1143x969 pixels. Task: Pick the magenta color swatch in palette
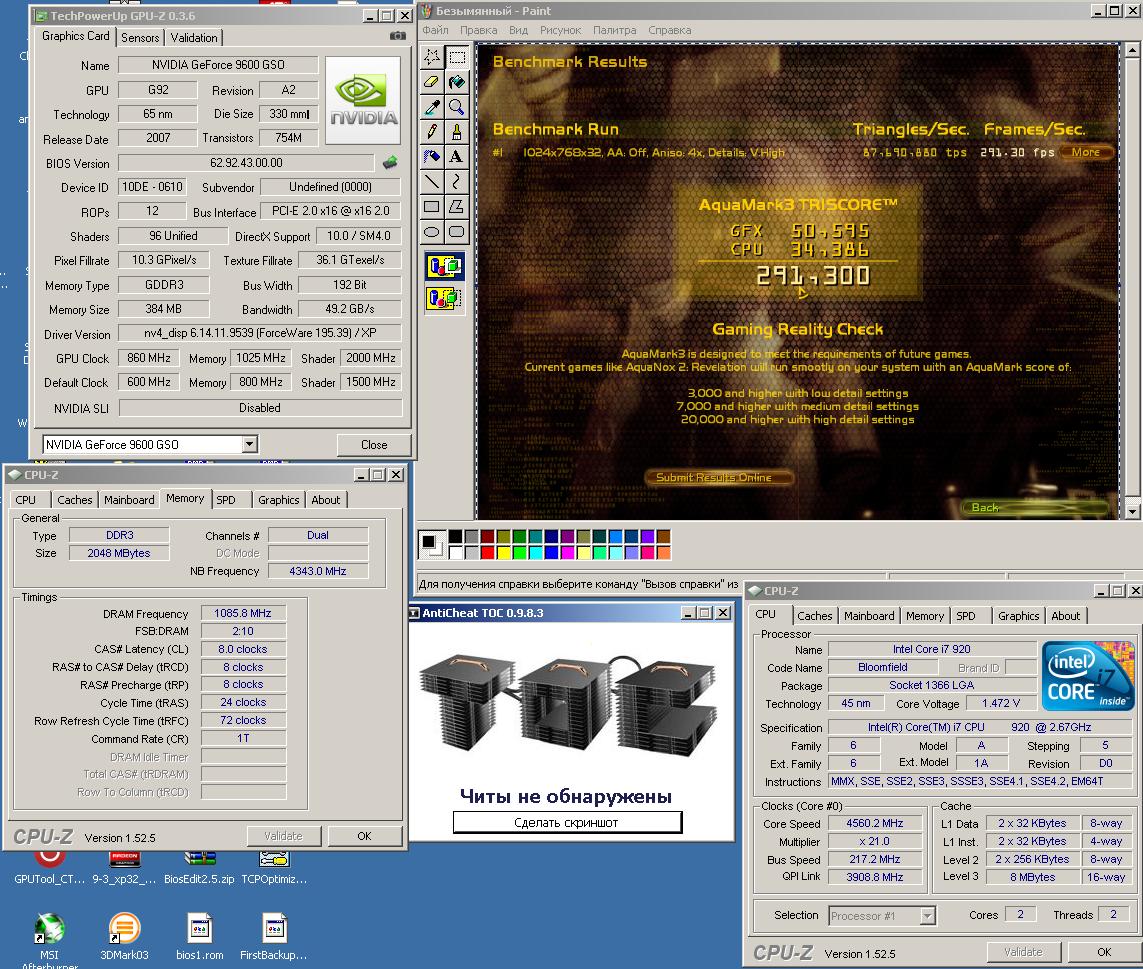568,552
